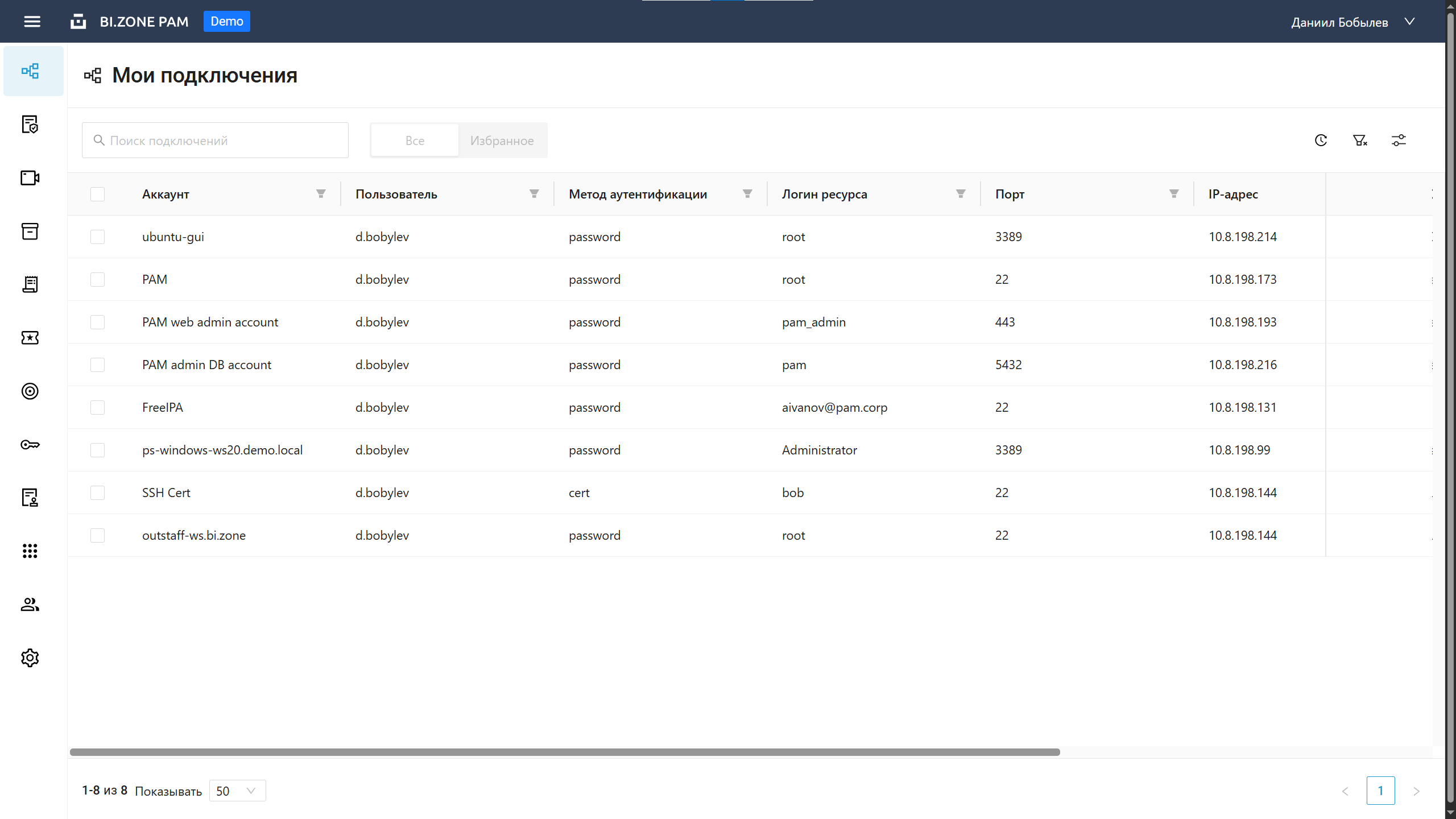Screen dimensions: 1456x819
Task: Switch to the Избранное tab
Action: coord(502,140)
